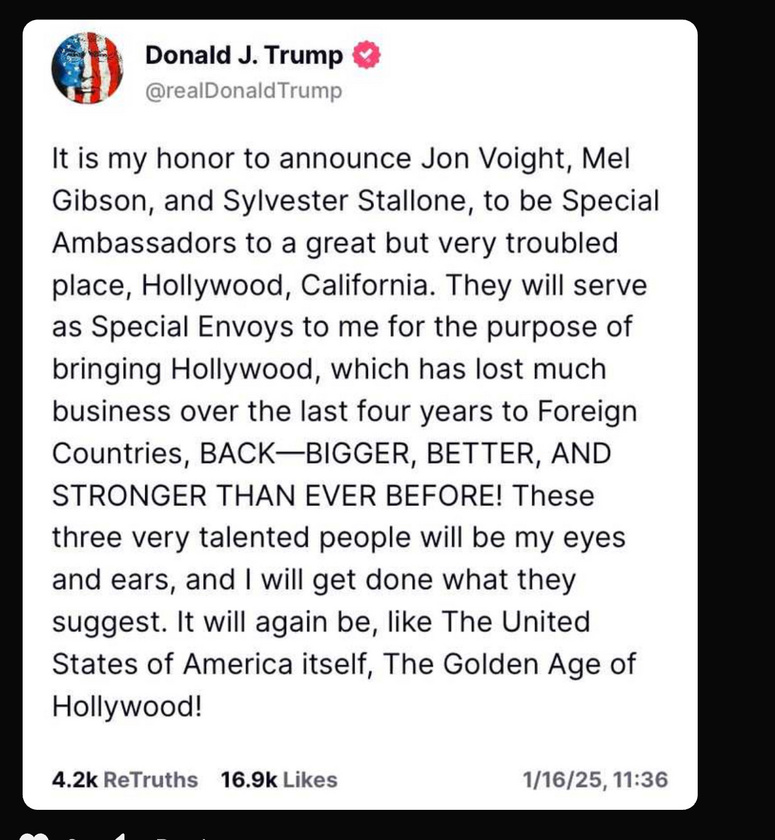Click 'STRONGER THAN EVER BEFORE!' text
The height and width of the screenshot is (840, 775).
tap(277, 496)
